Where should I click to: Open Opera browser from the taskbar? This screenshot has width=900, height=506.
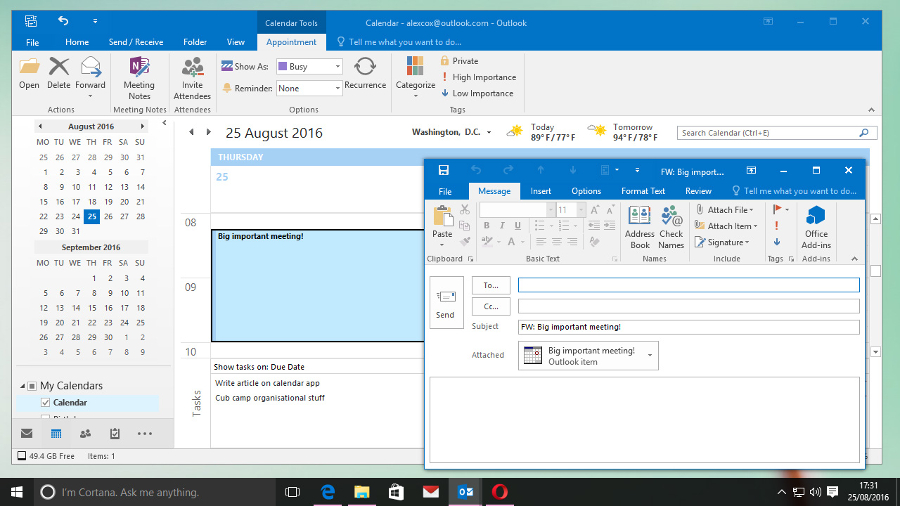pyautogui.click(x=499, y=492)
